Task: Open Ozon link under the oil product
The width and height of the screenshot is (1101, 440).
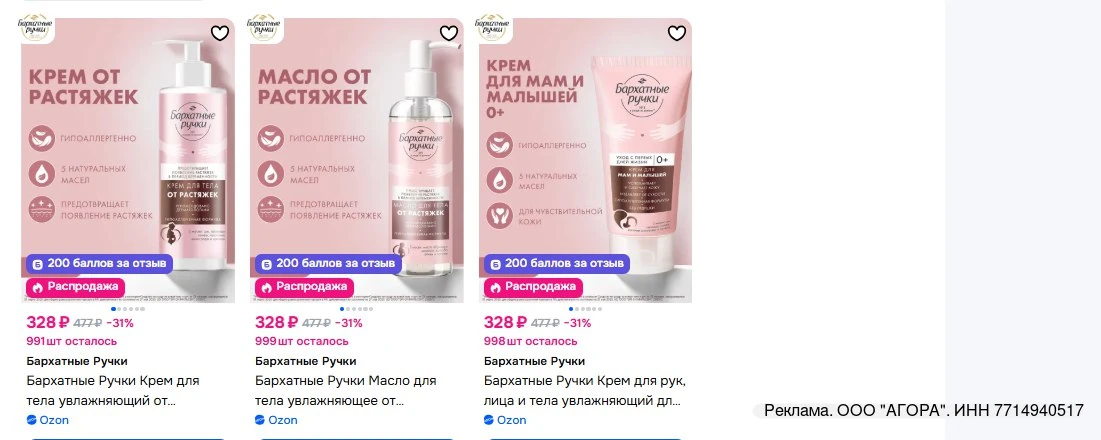Action: click(276, 420)
